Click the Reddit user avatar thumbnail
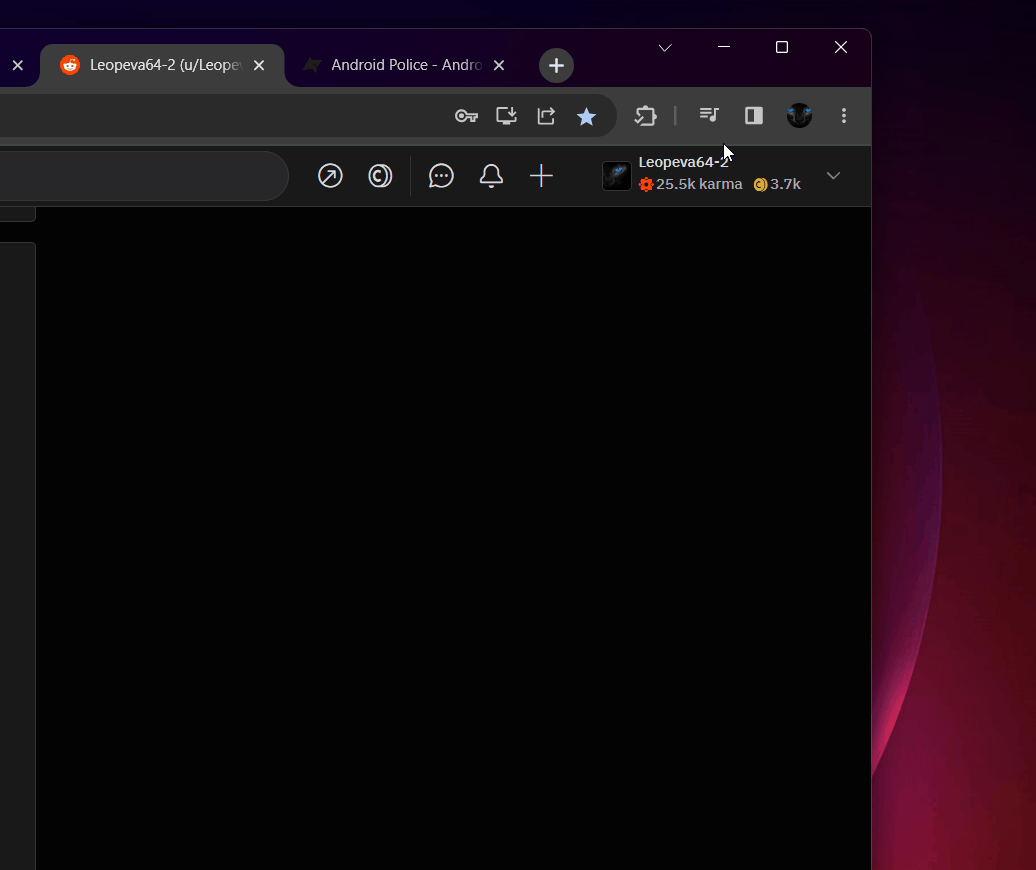This screenshot has width=1036, height=870. pos(616,176)
